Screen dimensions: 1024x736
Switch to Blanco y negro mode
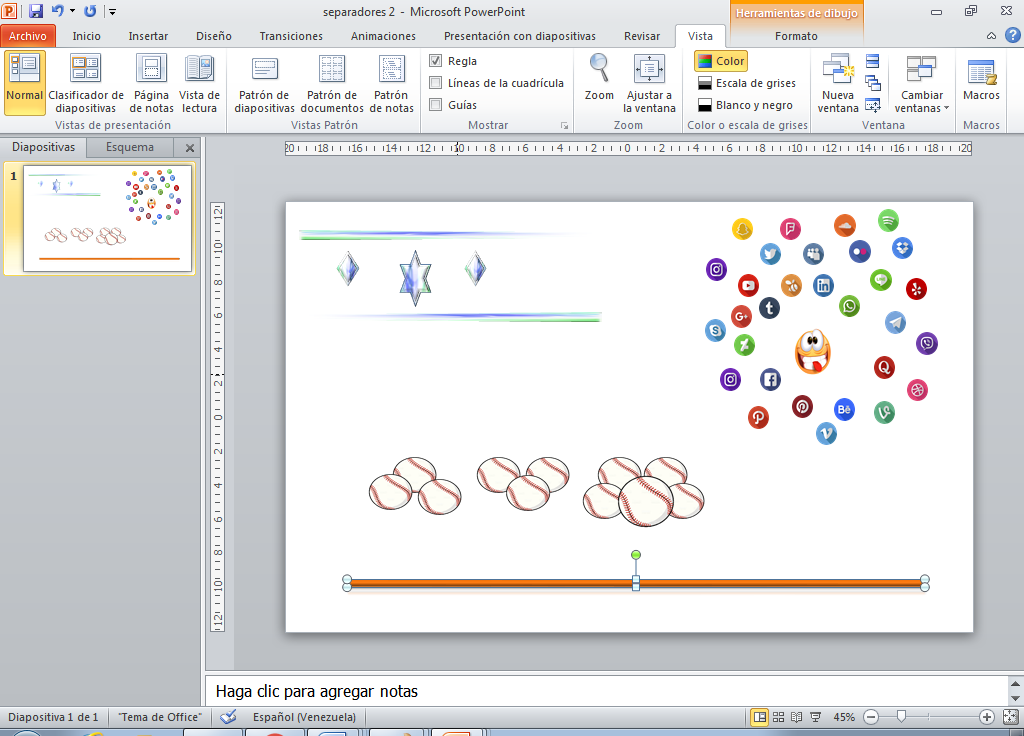pyautogui.click(x=745, y=104)
